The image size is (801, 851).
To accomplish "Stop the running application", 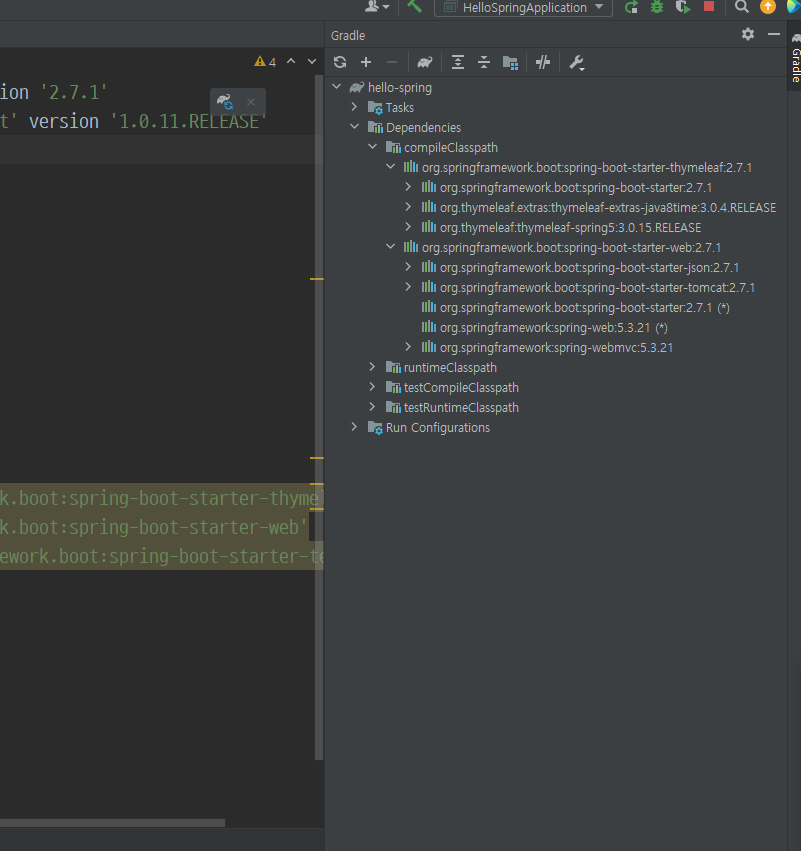I will 709,7.
